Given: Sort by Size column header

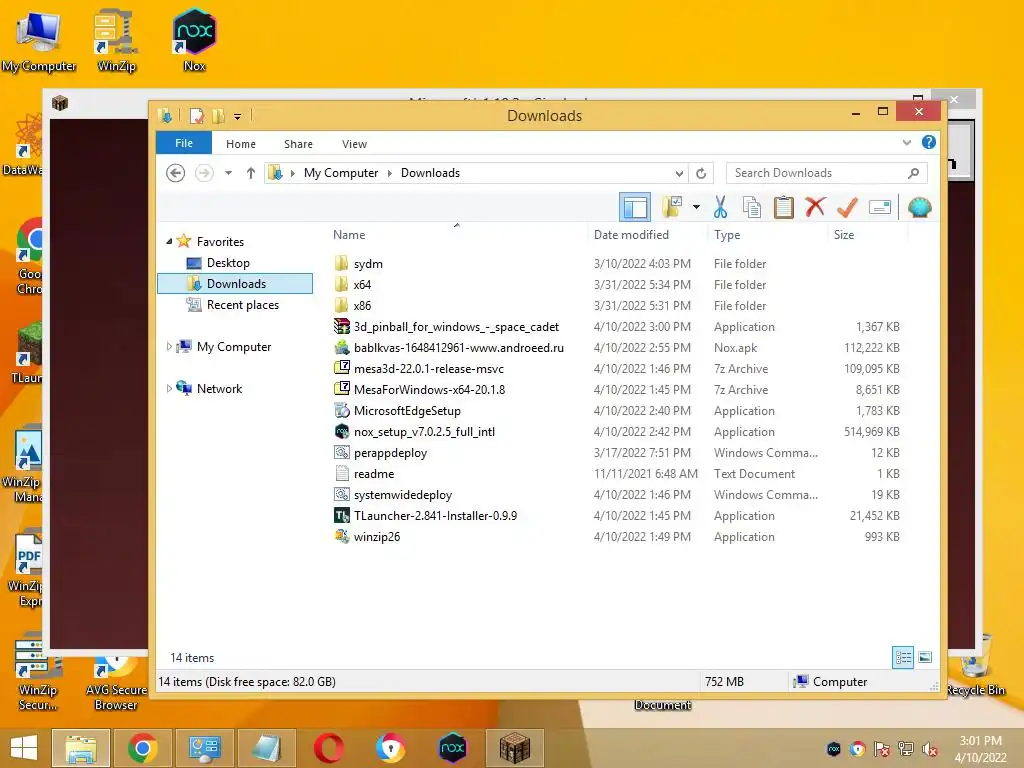Looking at the screenshot, I should (x=844, y=234).
